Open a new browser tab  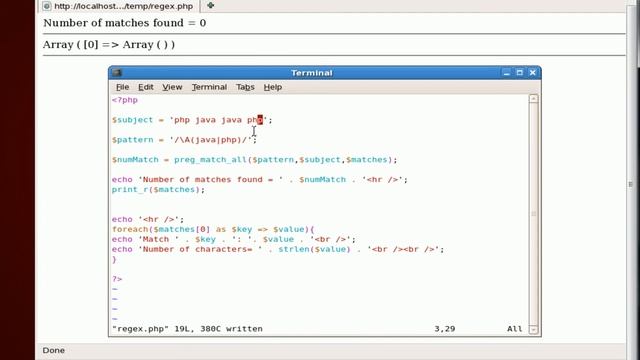click(x=210, y=5)
